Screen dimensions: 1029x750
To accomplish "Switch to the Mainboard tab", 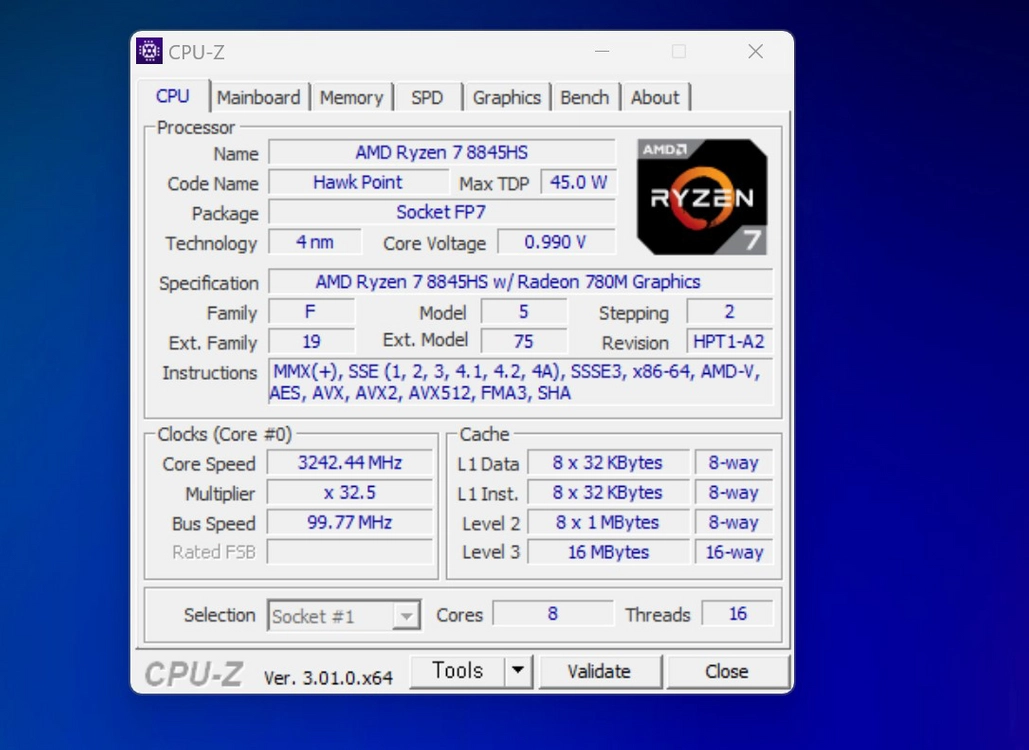I will click(x=259, y=98).
